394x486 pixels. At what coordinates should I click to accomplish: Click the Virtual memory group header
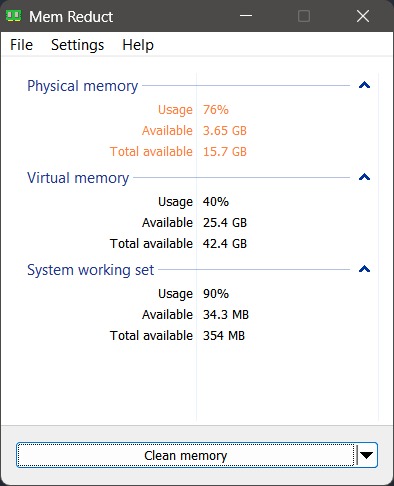point(78,178)
